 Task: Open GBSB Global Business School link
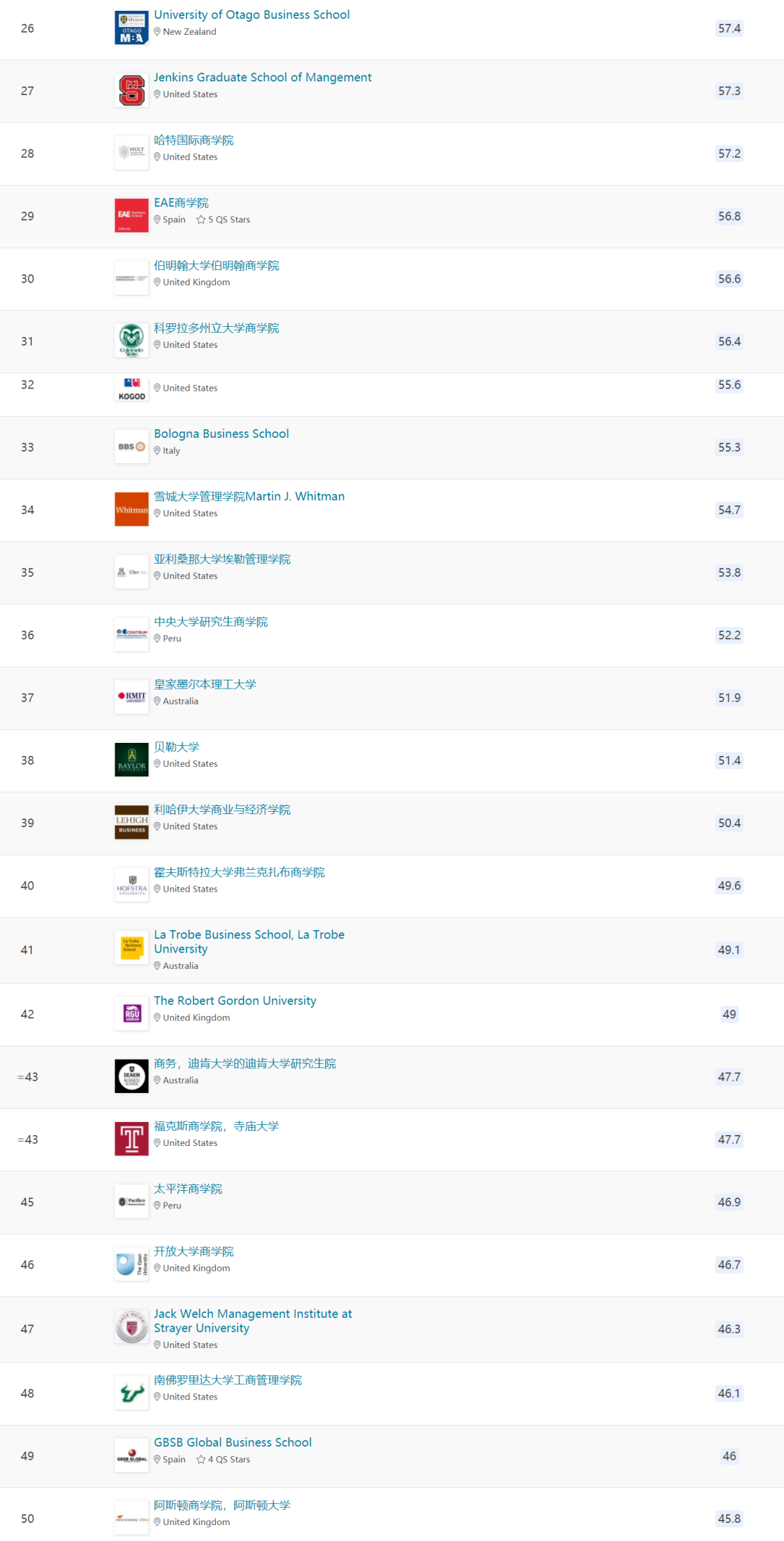coord(233,1442)
